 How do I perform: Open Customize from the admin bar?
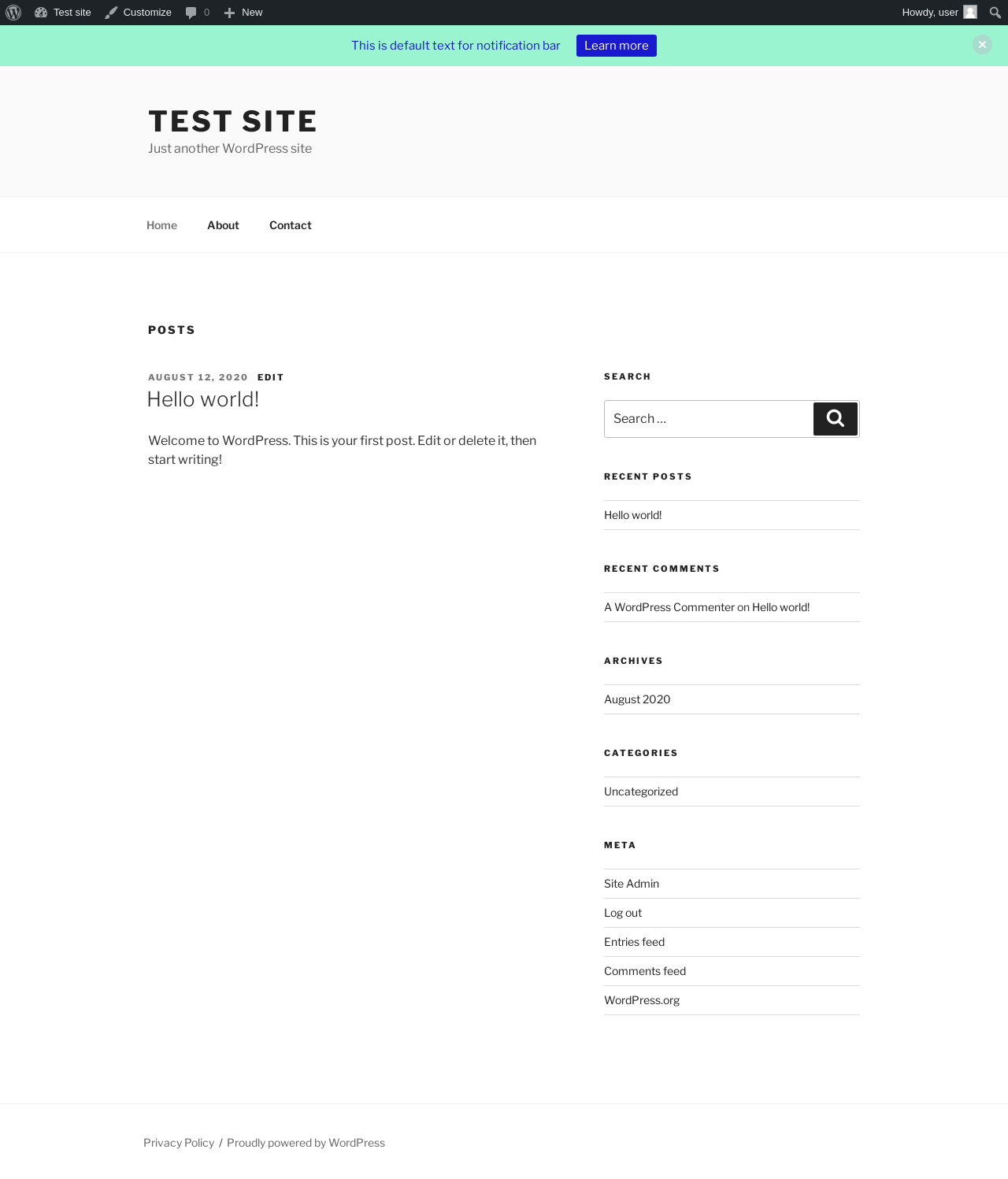(x=139, y=13)
